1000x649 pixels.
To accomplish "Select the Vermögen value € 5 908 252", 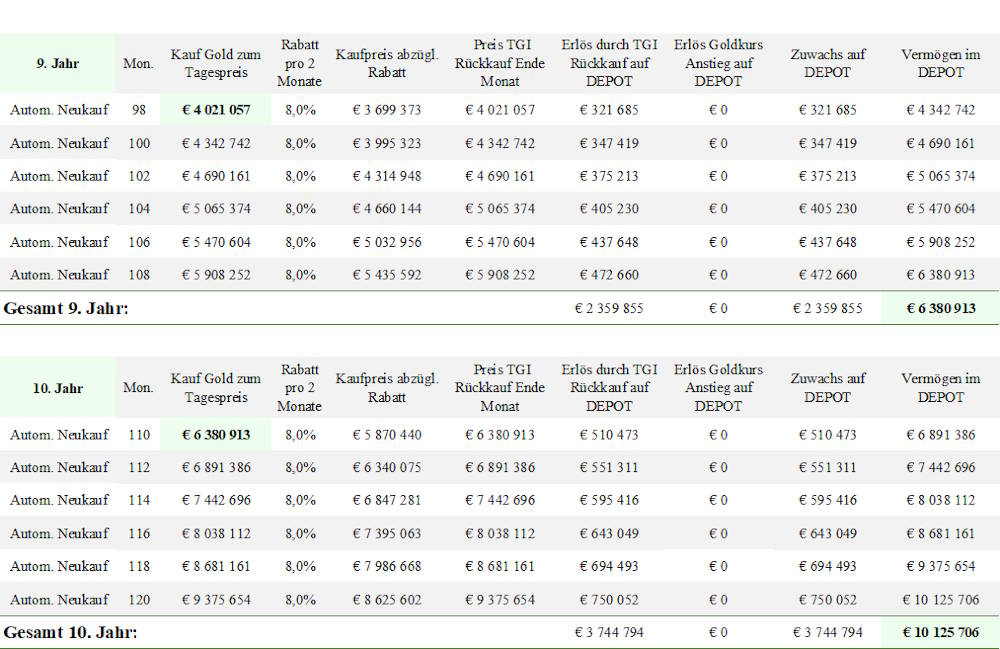I will pyautogui.click(x=941, y=242).
